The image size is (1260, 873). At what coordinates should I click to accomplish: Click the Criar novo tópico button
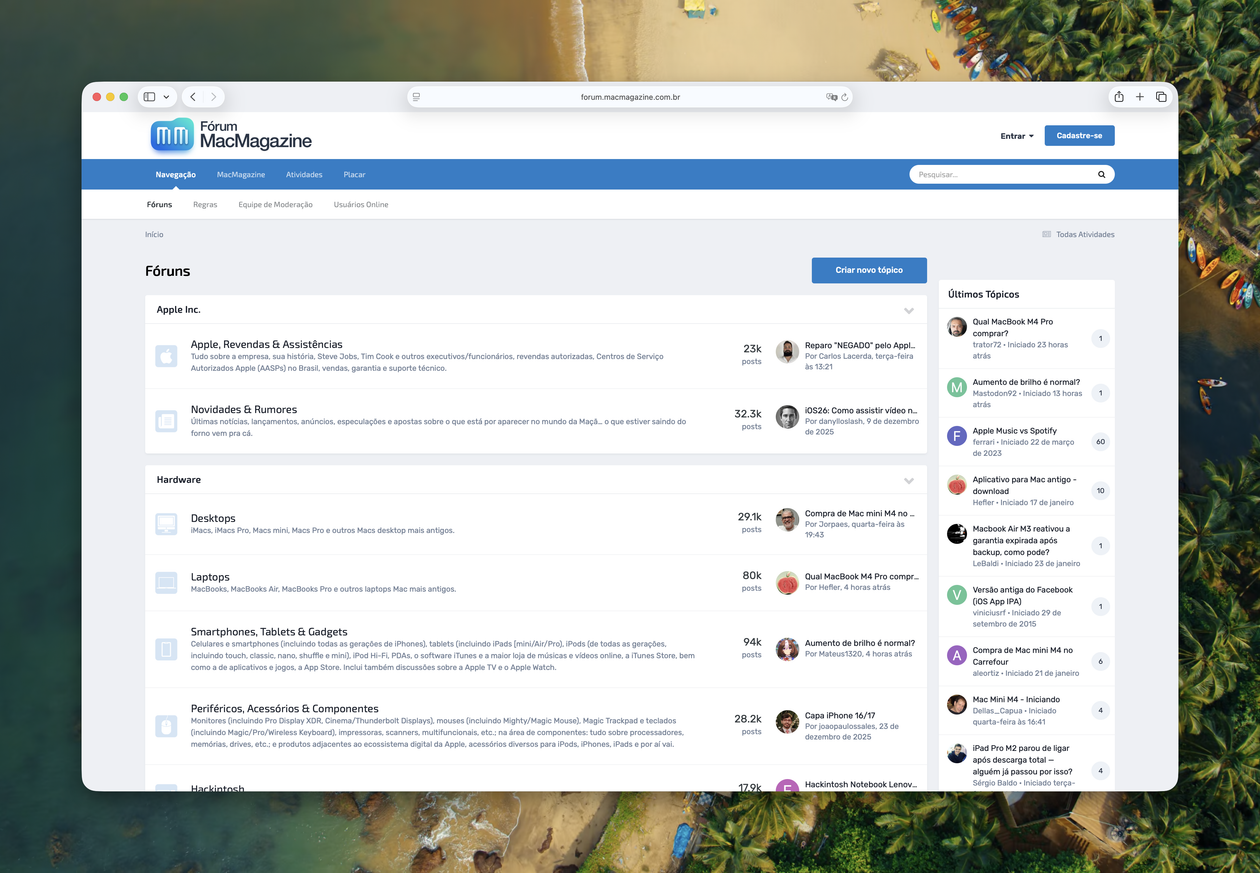click(x=869, y=270)
